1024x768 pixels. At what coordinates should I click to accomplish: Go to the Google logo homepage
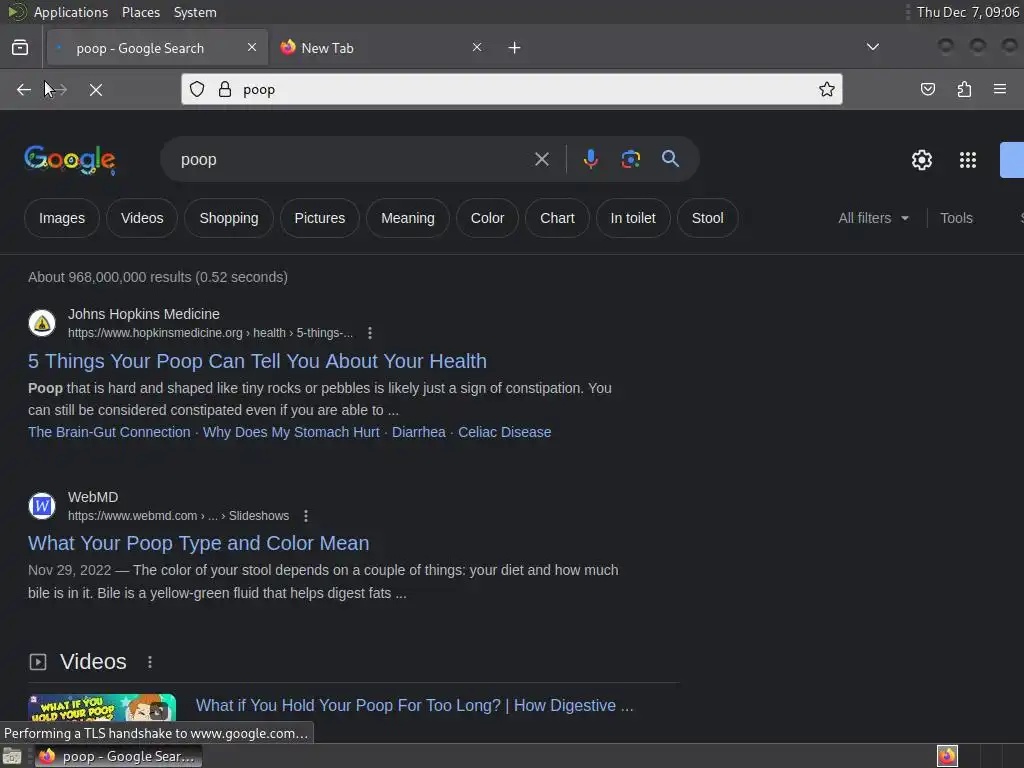(70, 159)
